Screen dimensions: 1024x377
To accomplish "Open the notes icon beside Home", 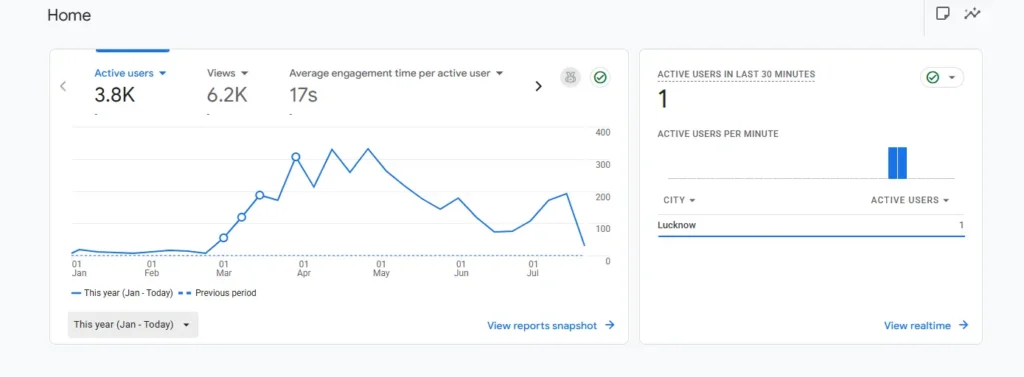I will 942,14.
